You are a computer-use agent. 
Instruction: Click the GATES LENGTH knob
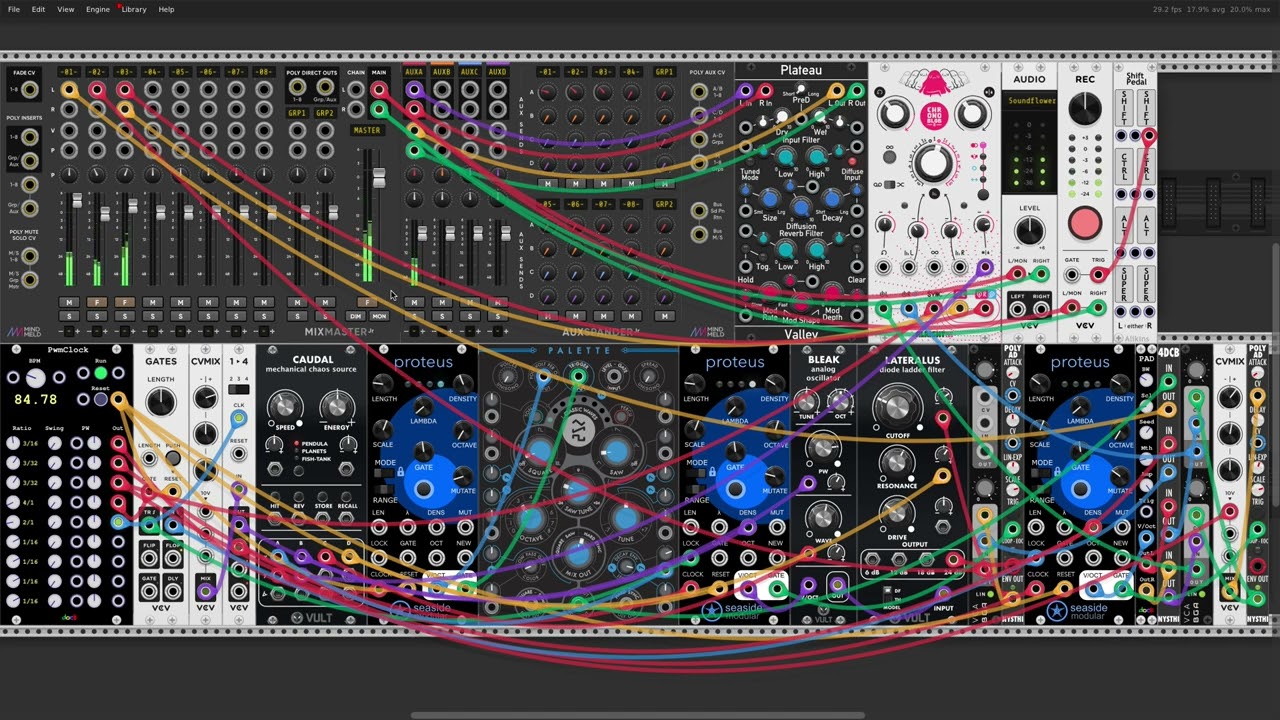pyautogui.click(x=160, y=403)
